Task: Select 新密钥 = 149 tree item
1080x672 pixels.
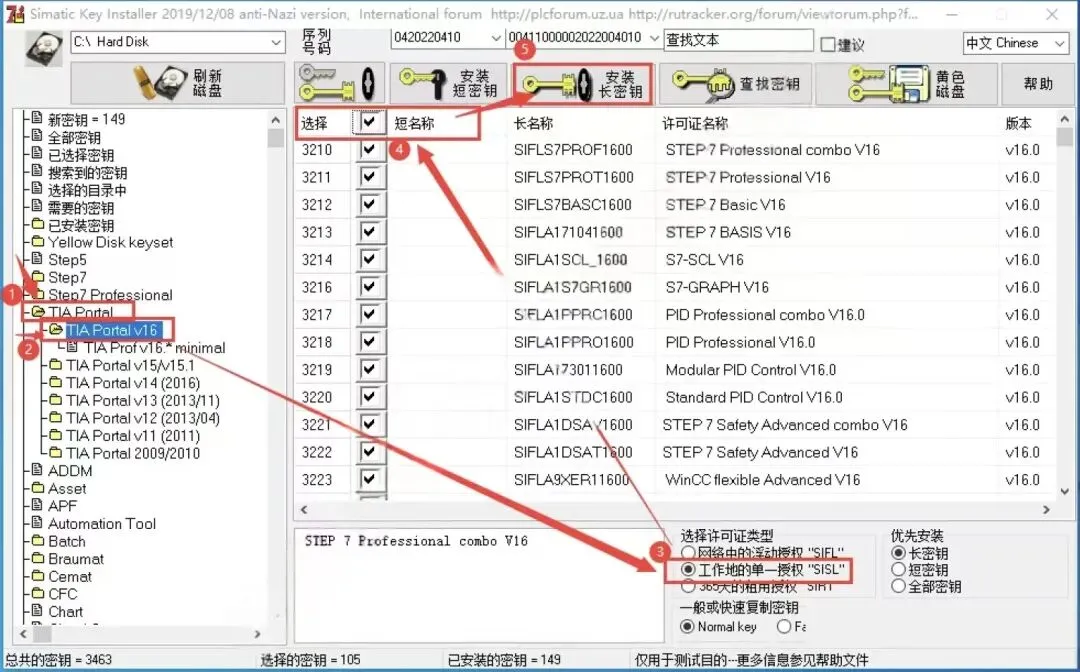Action: [x=87, y=119]
